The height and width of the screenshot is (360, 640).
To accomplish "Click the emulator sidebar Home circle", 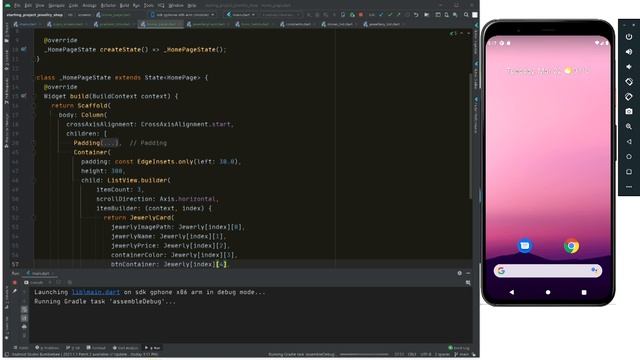I will [x=629, y=157].
